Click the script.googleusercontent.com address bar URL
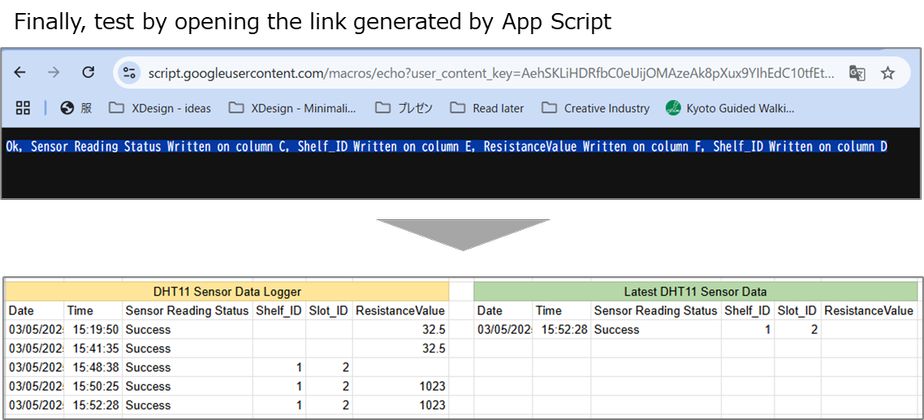Viewport: 924px width, 420px height. click(491, 73)
